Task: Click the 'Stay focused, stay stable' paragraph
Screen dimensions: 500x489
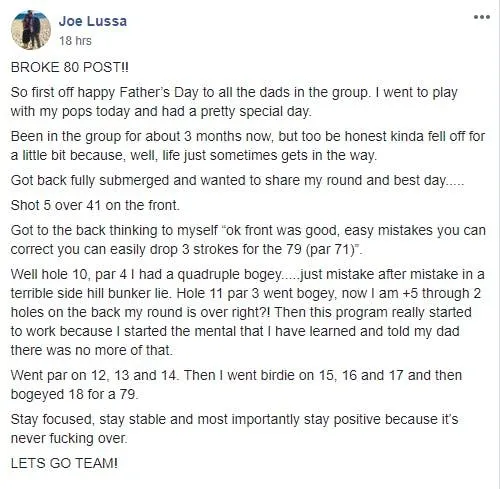Action: tap(234, 428)
